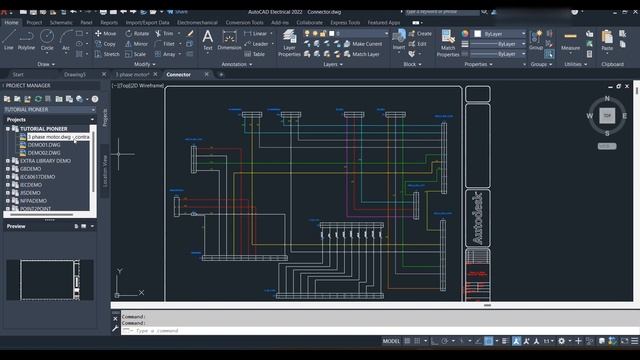Select DEMO01.DWG in project tree
This screenshot has height=360, width=640.
pos(44,145)
